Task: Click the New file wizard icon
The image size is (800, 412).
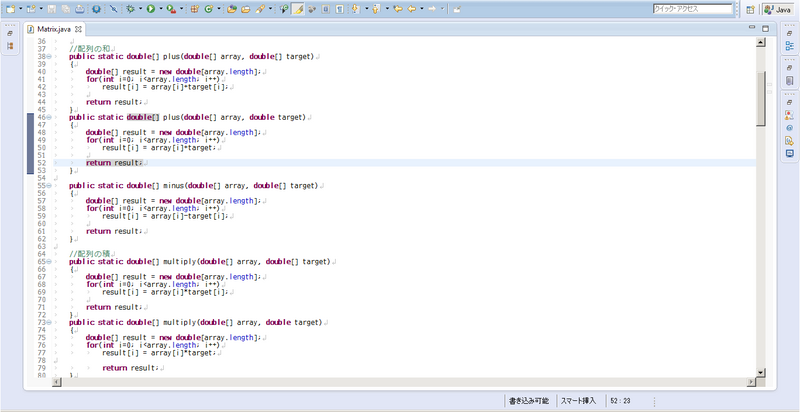Action: 11,9
